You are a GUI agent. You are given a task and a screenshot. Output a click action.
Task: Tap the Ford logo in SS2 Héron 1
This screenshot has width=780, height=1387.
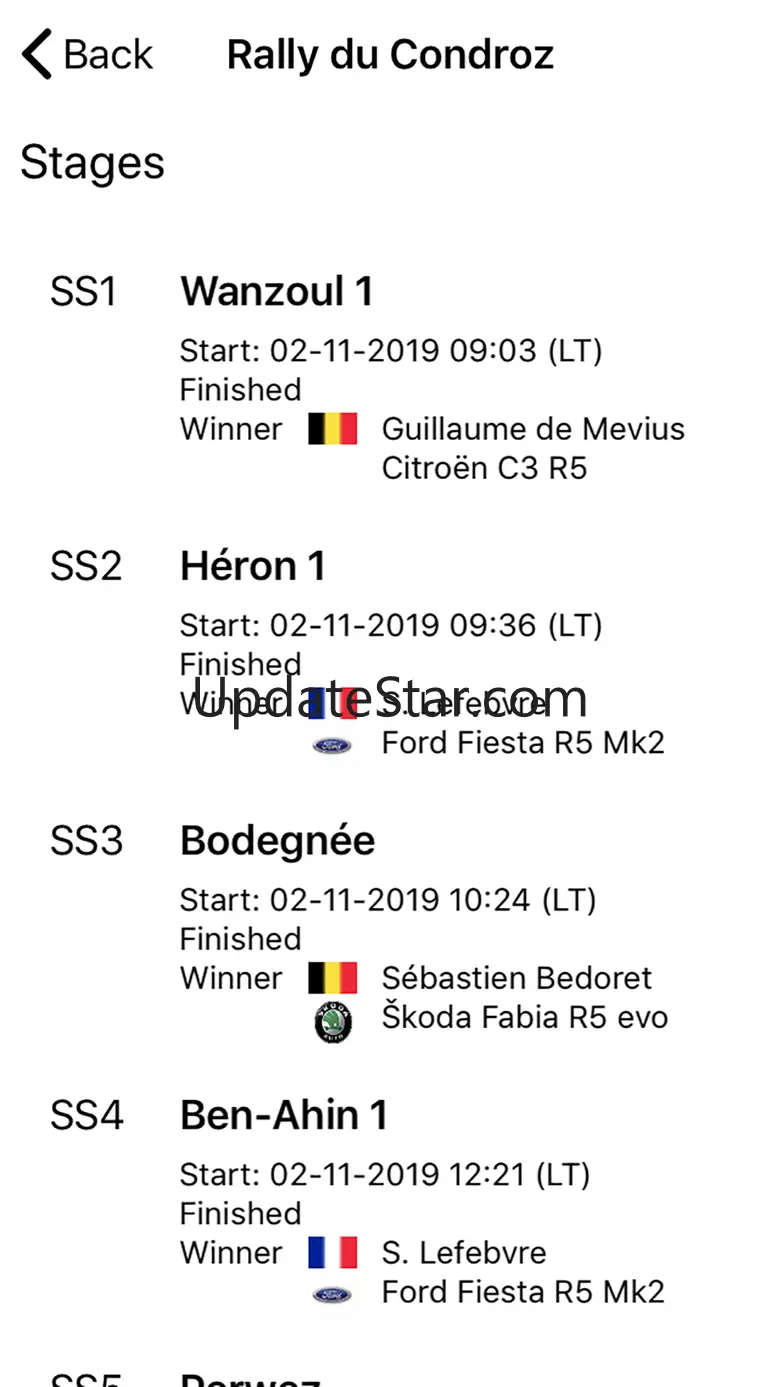click(332, 745)
